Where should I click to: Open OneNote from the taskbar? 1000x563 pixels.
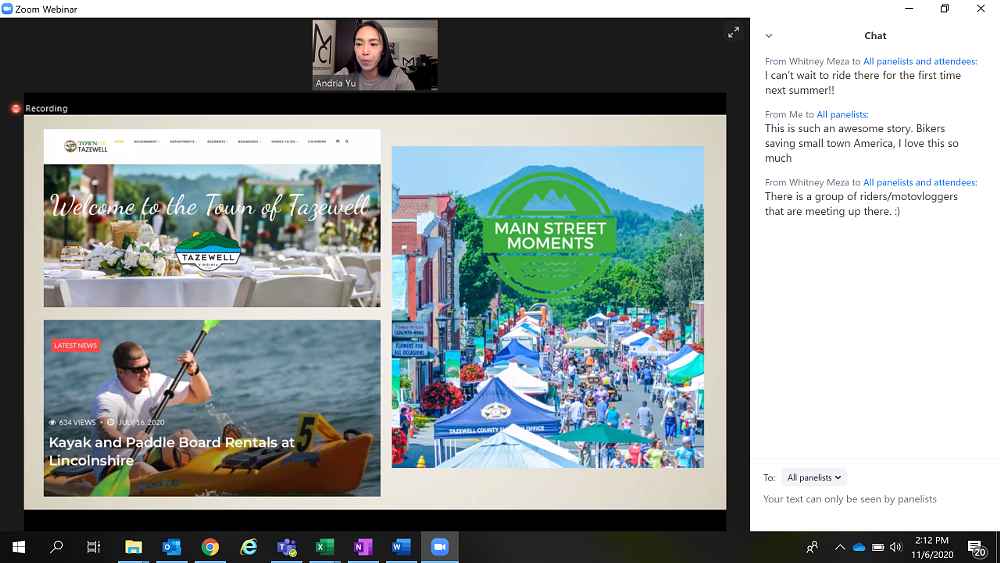(x=362, y=547)
